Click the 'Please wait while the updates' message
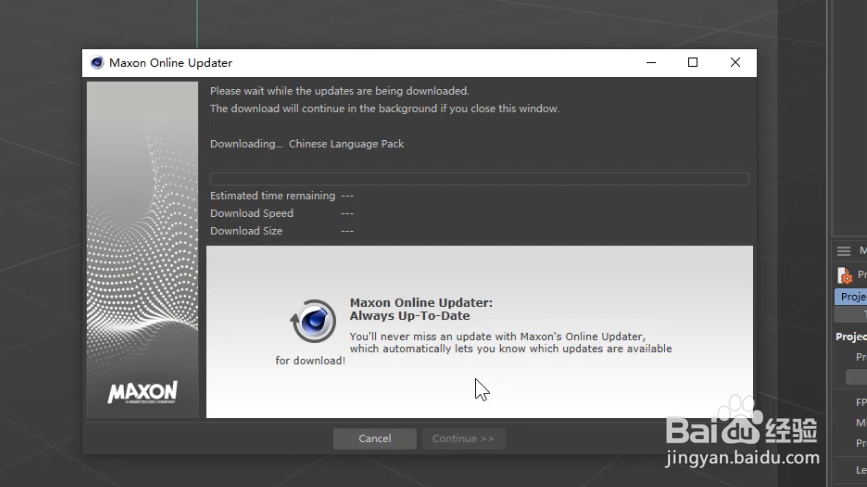The width and height of the screenshot is (867, 487). tap(340, 91)
